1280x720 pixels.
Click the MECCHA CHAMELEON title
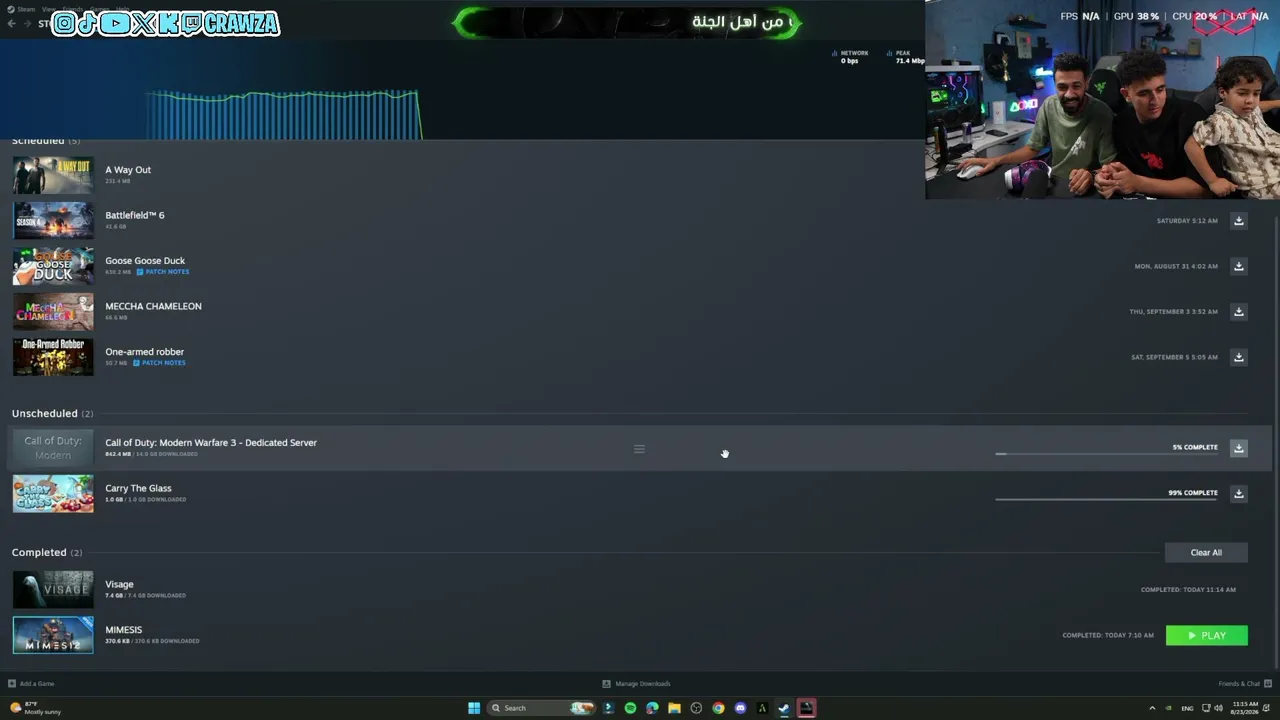click(x=153, y=306)
